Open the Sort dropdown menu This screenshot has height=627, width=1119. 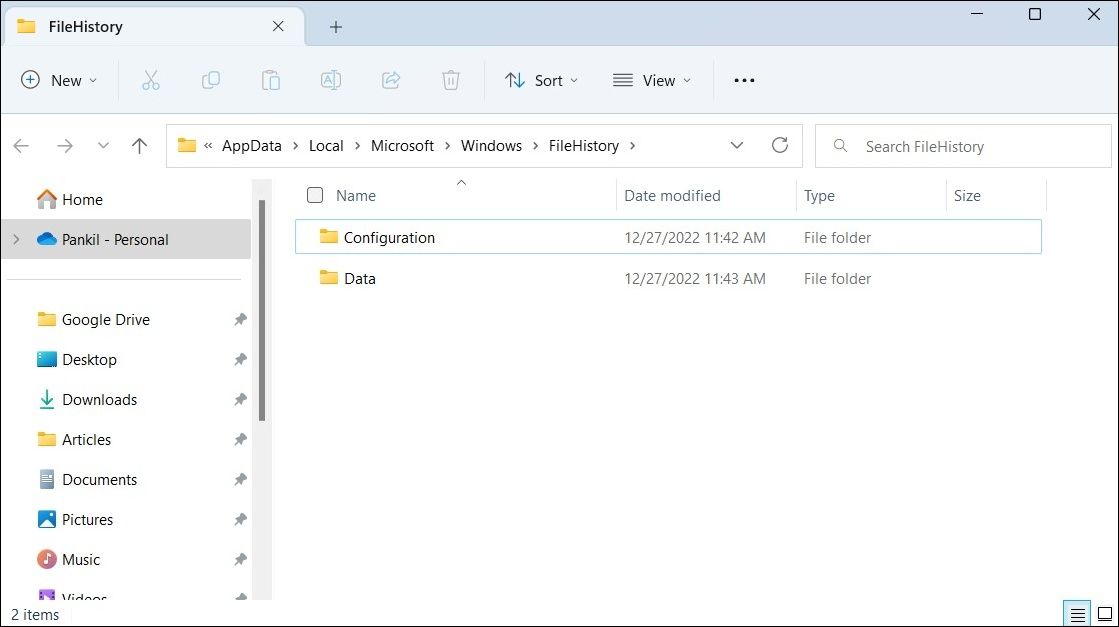tap(542, 81)
